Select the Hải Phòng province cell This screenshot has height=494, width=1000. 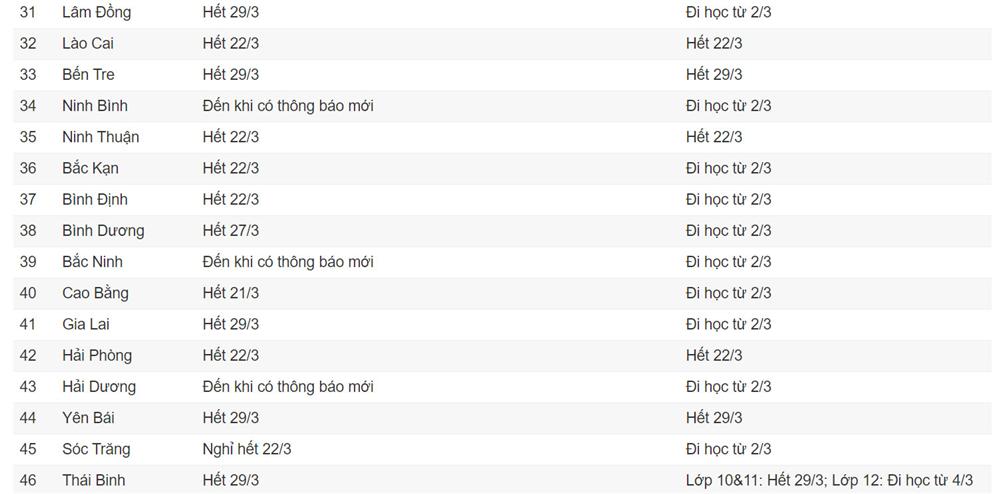(x=97, y=355)
